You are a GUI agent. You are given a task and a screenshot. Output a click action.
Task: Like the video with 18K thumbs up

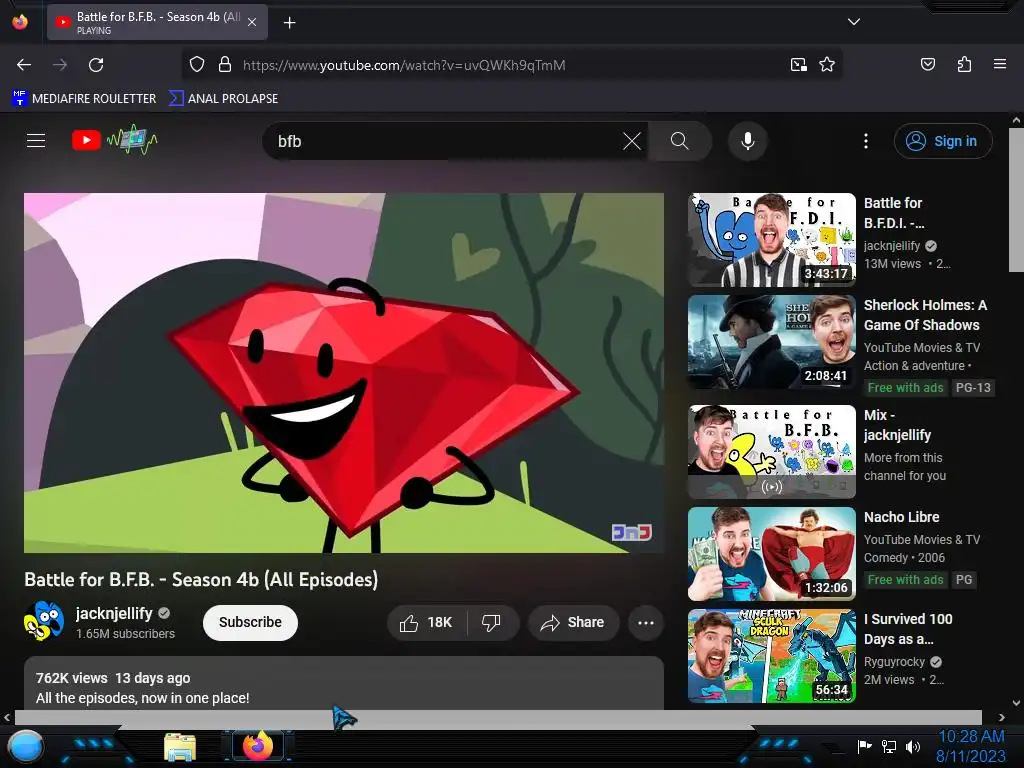tap(427, 623)
